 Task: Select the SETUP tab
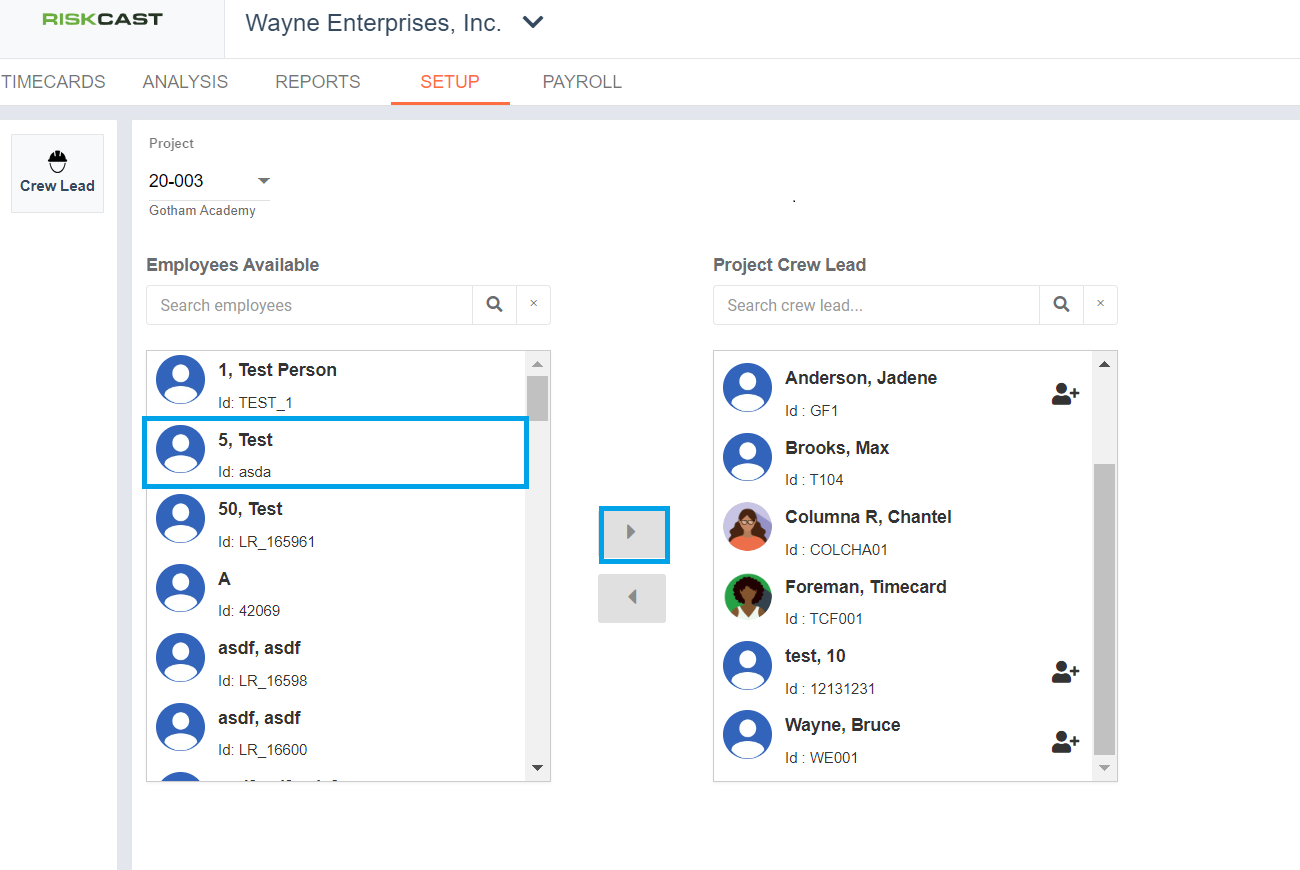click(450, 82)
